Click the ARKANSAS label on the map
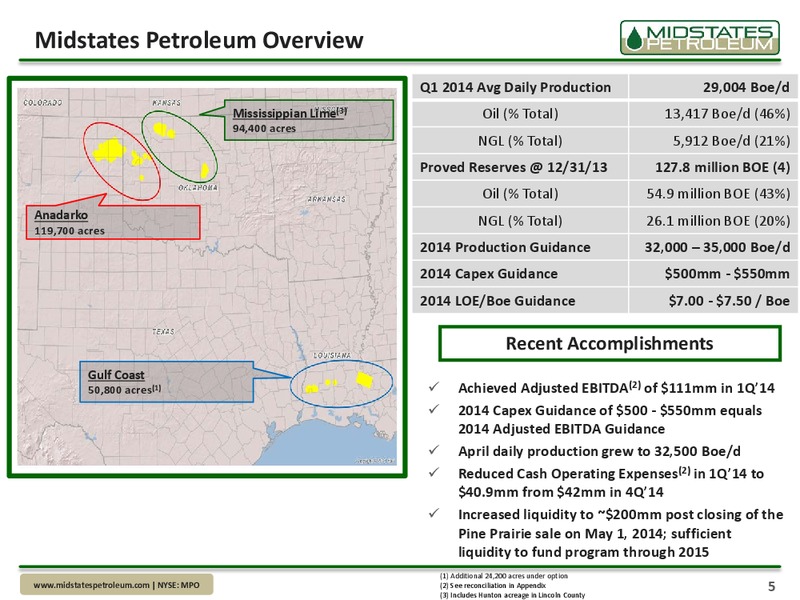This screenshot has height=600, width=800. [327, 199]
